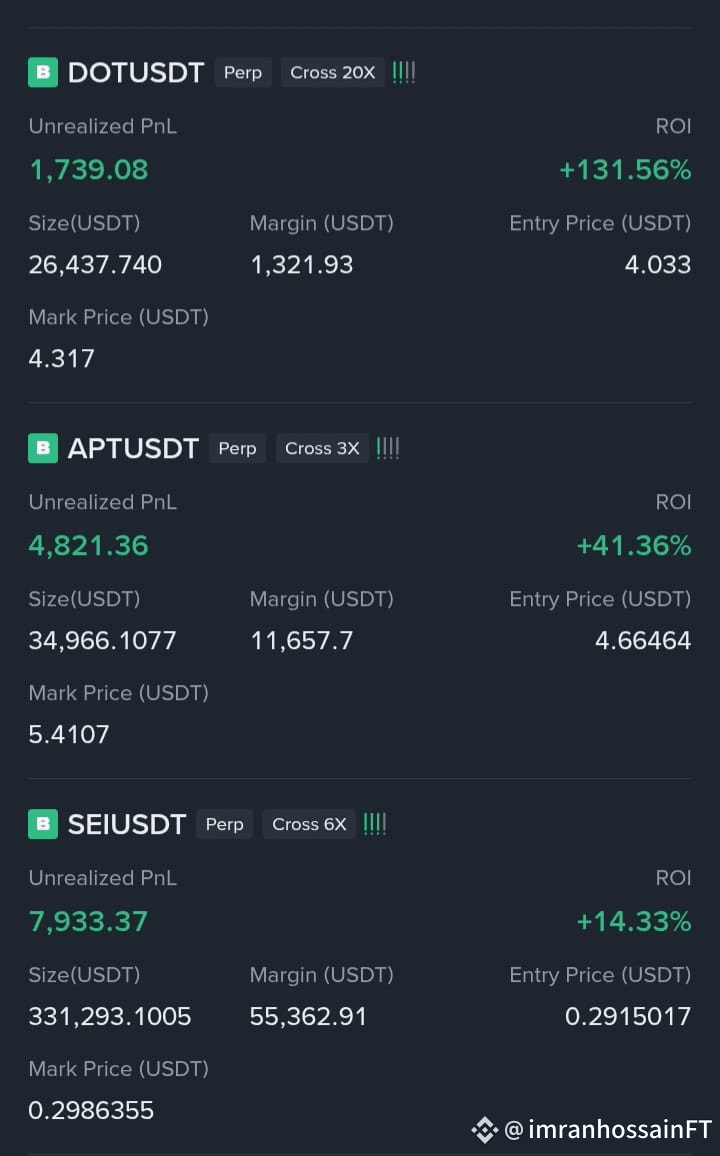Tap the DOTUSDT ADL indicator bars
The height and width of the screenshot is (1156, 720).
pos(404,72)
